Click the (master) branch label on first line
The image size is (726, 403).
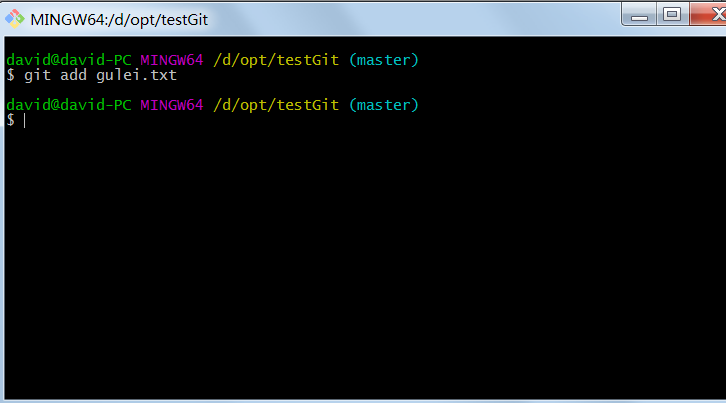[383, 61]
